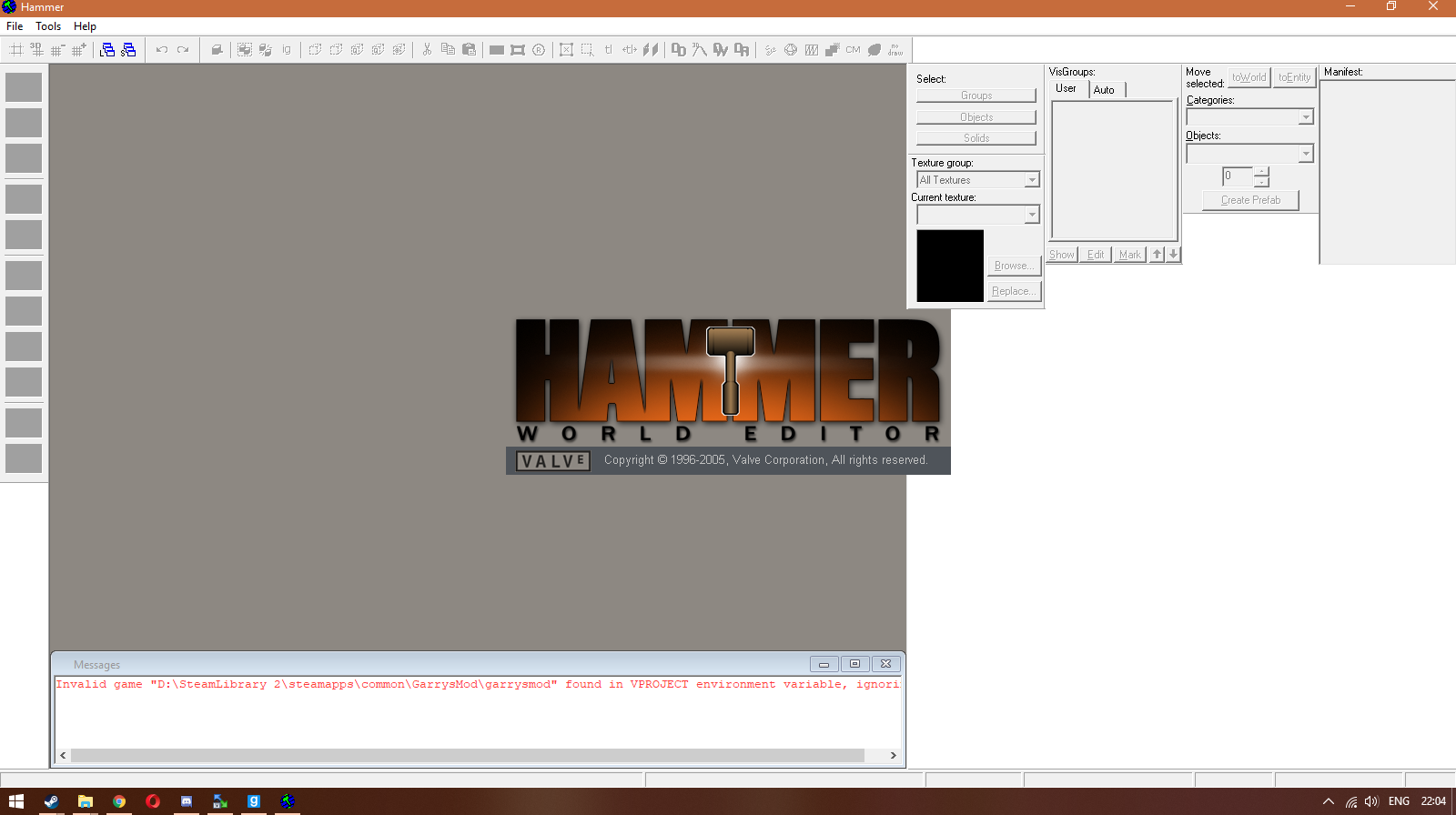Image resolution: width=1456 pixels, height=815 pixels.
Task: Open the Windows Start menu
Action: [16, 801]
